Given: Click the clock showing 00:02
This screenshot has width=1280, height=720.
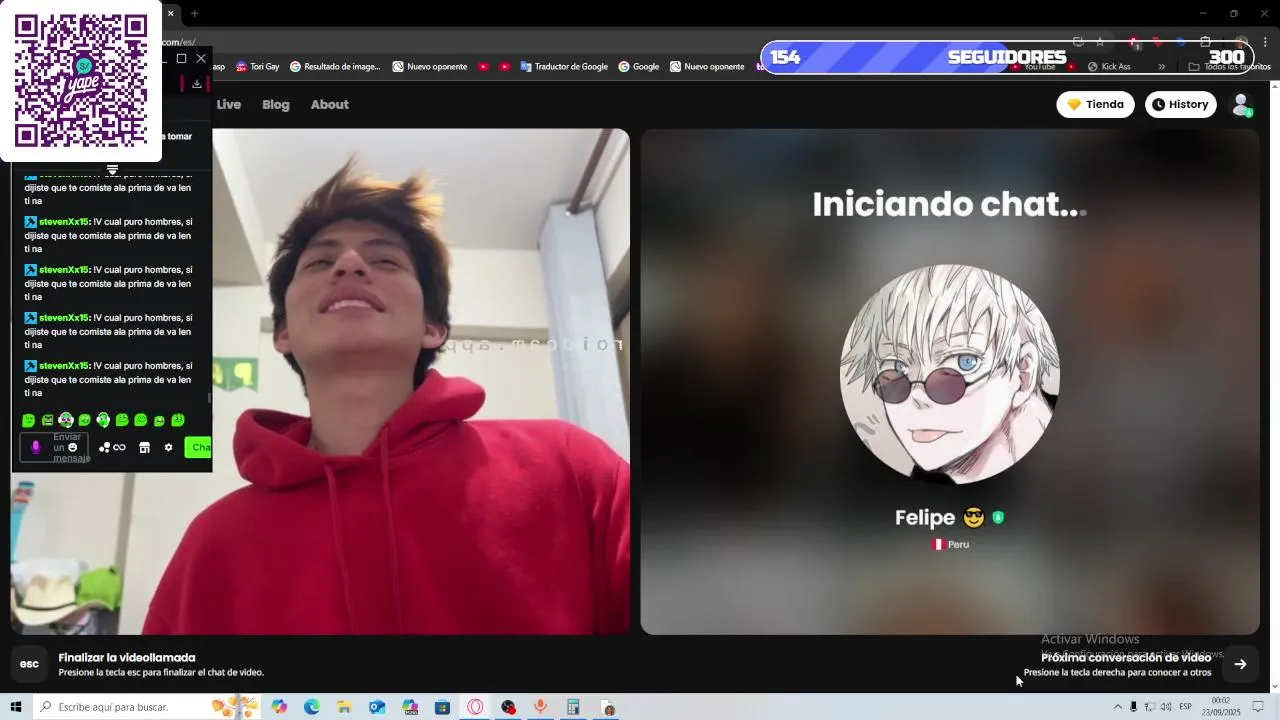Looking at the screenshot, I should coord(1221,700).
